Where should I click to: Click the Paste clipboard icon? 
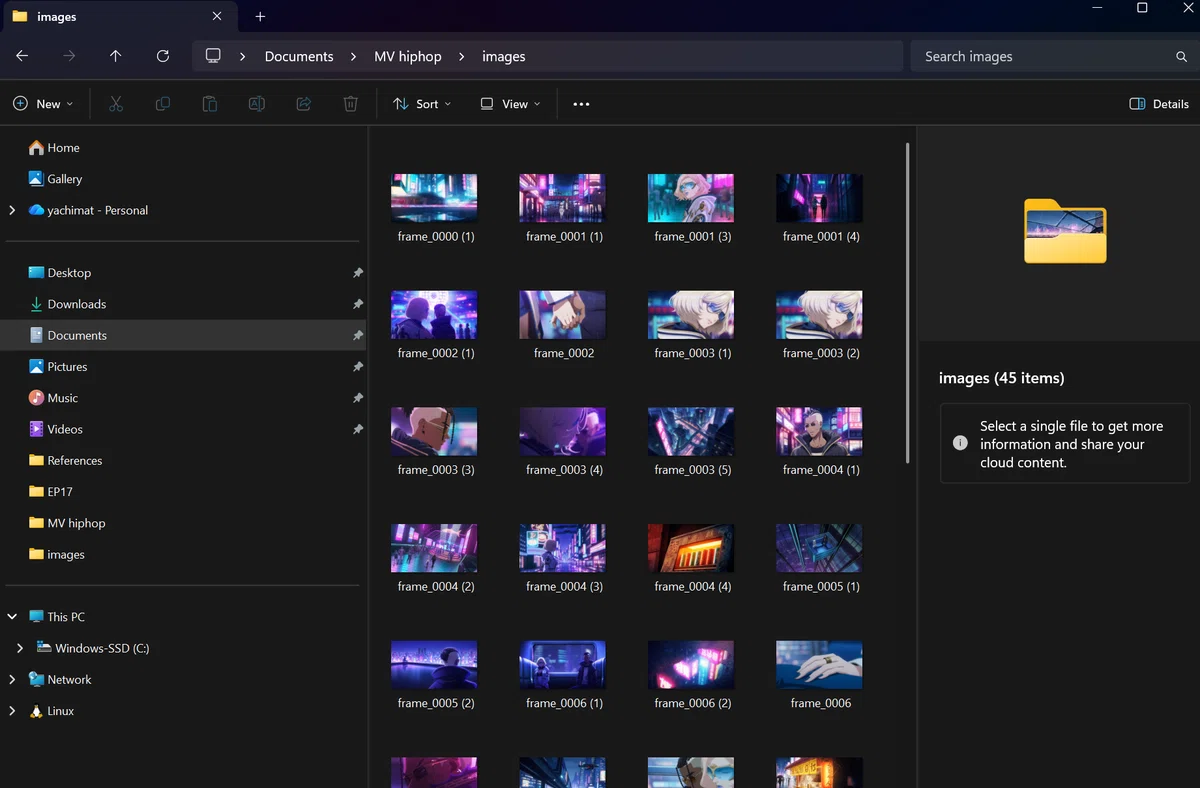point(210,104)
